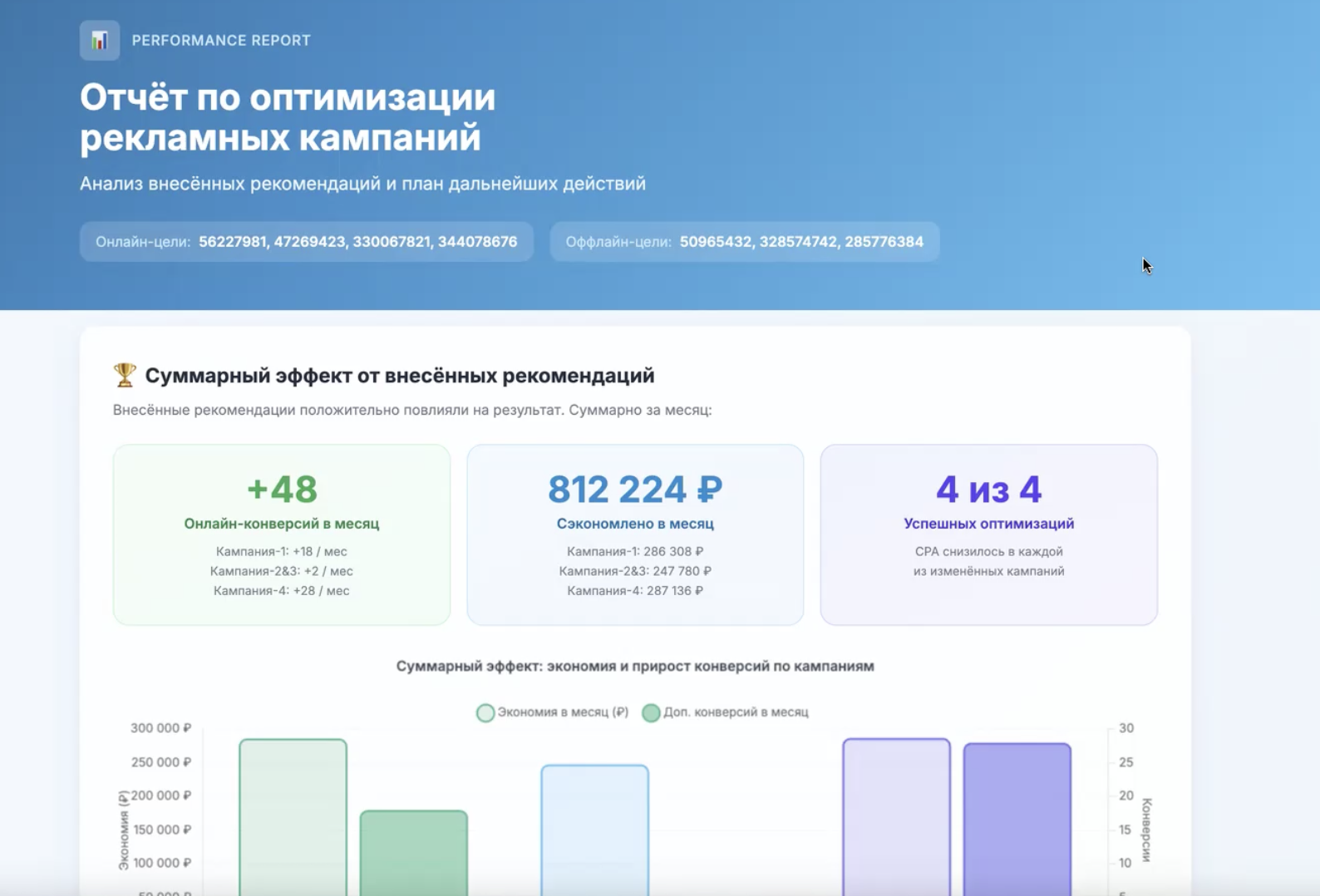Screen dimensions: 1320x896
Task: Click 'Кампания-2&3: 247 780 ₽' line
Action: click(635, 571)
